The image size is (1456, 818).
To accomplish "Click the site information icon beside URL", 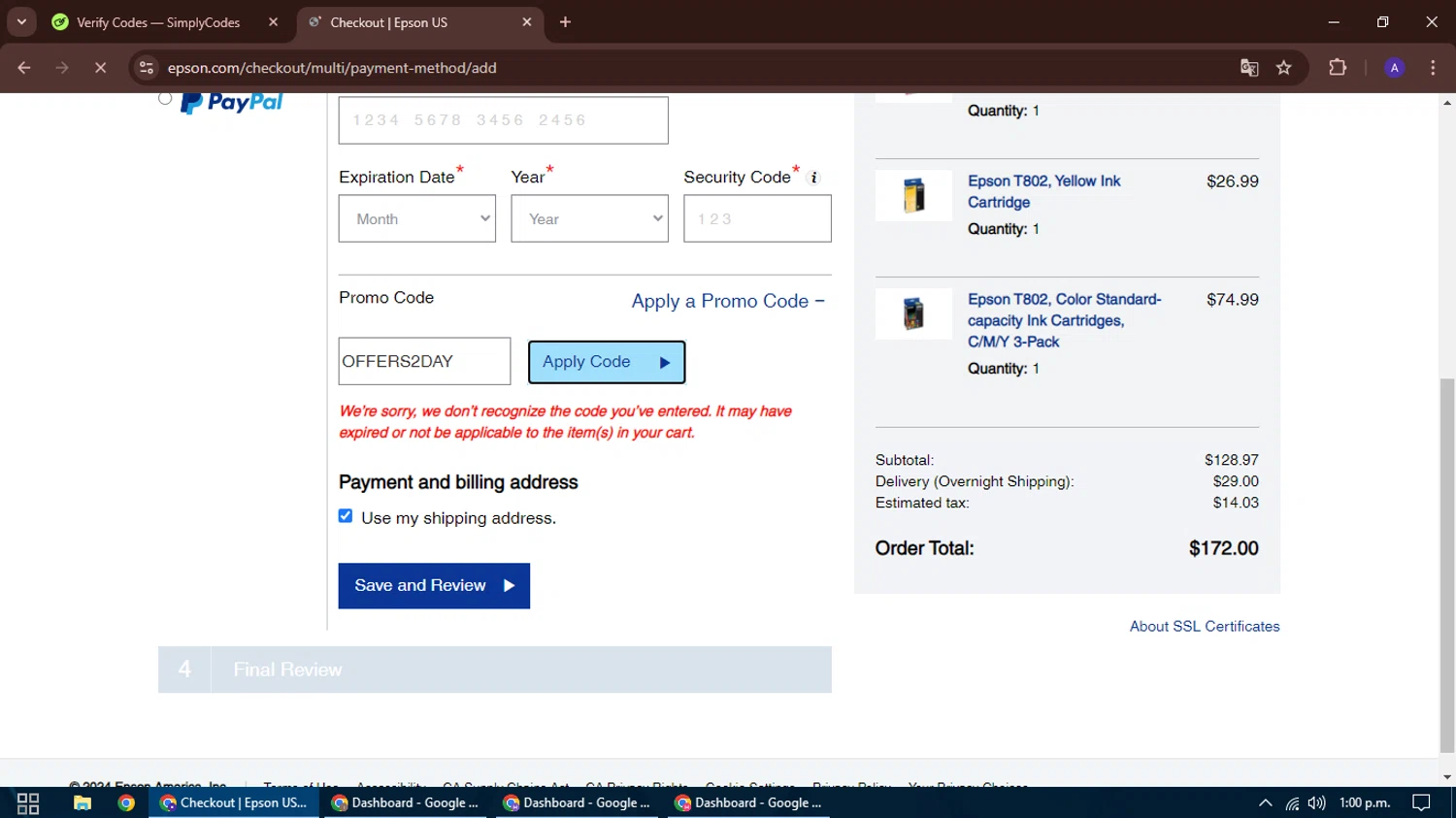I will point(147,68).
